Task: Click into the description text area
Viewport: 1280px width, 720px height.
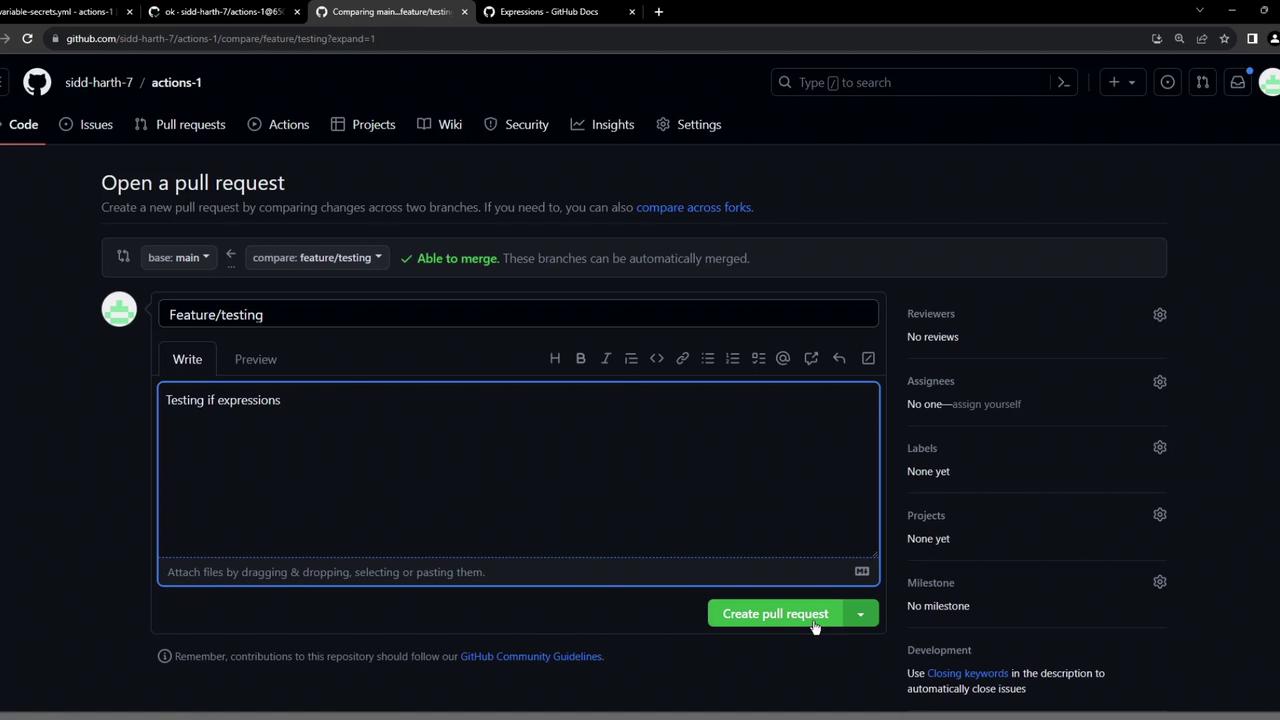Action: (x=518, y=470)
